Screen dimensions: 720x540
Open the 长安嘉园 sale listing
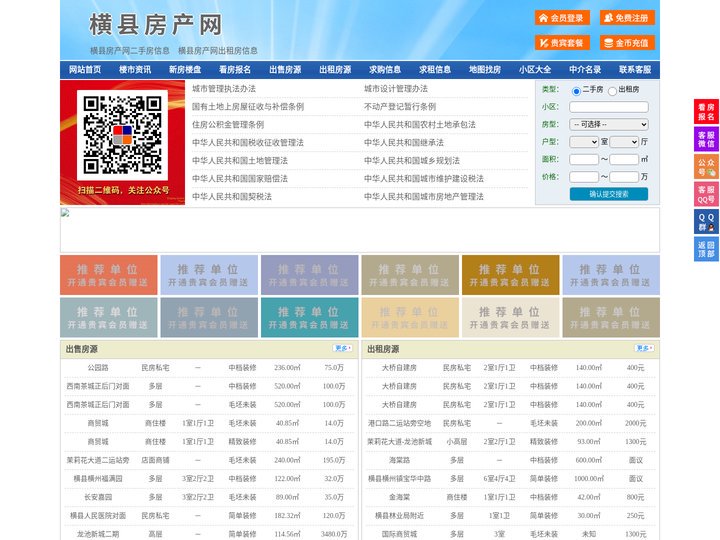coord(98,497)
